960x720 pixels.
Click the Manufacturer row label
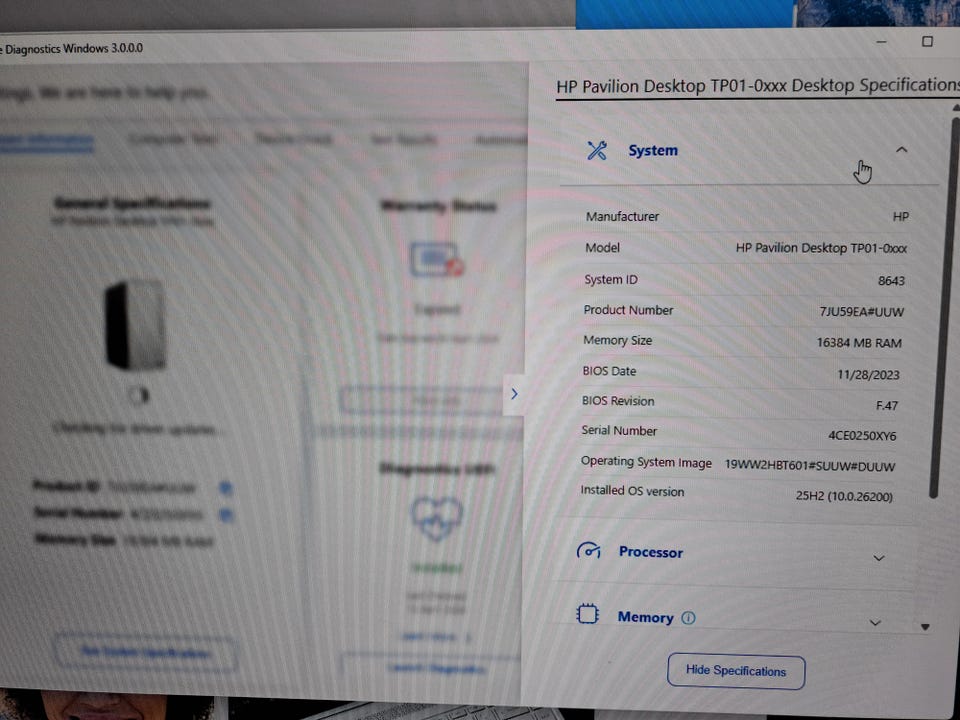622,217
